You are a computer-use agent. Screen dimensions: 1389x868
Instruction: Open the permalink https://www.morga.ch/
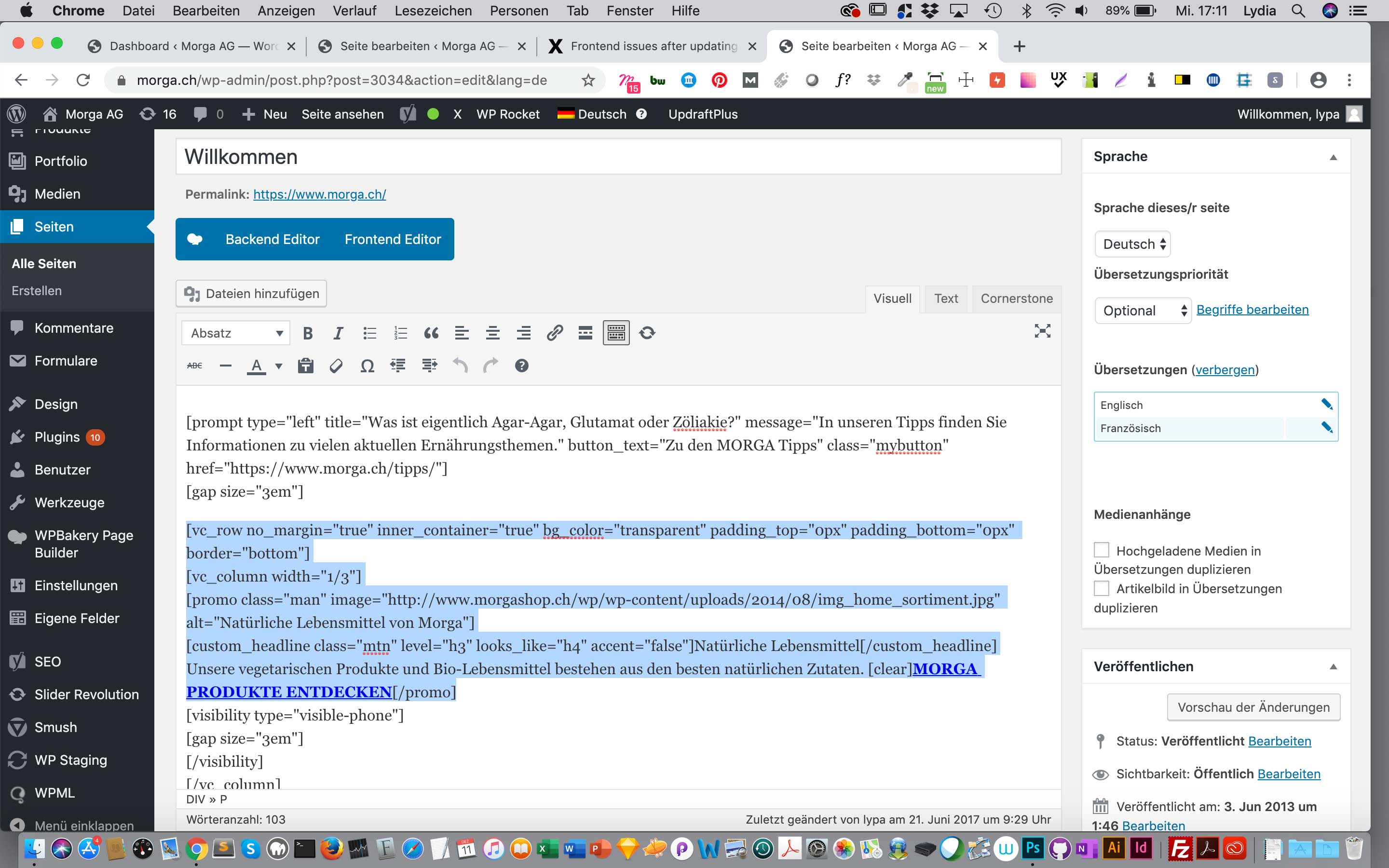(x=320, y=194)
